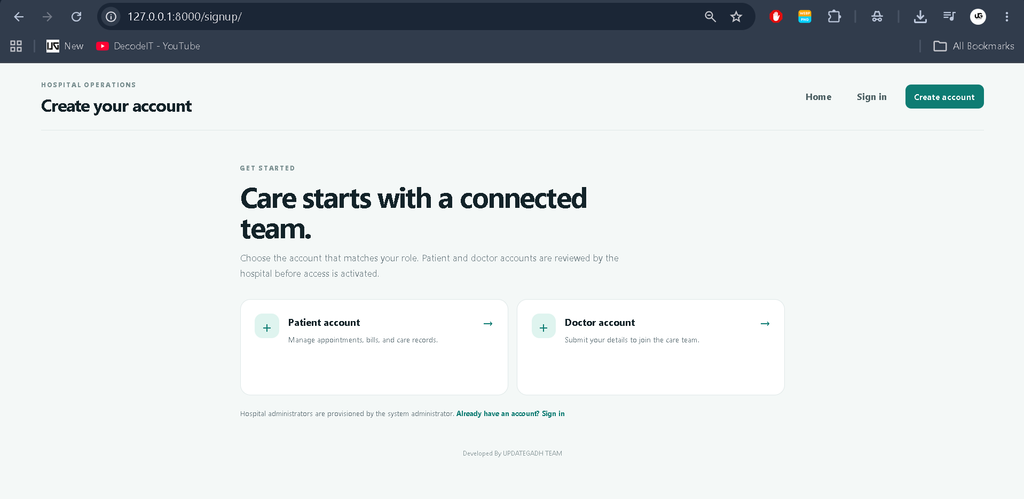Click 'Submit your details to join the care team.'
This screenshot has height=499, width=1024.
(632, 340)
